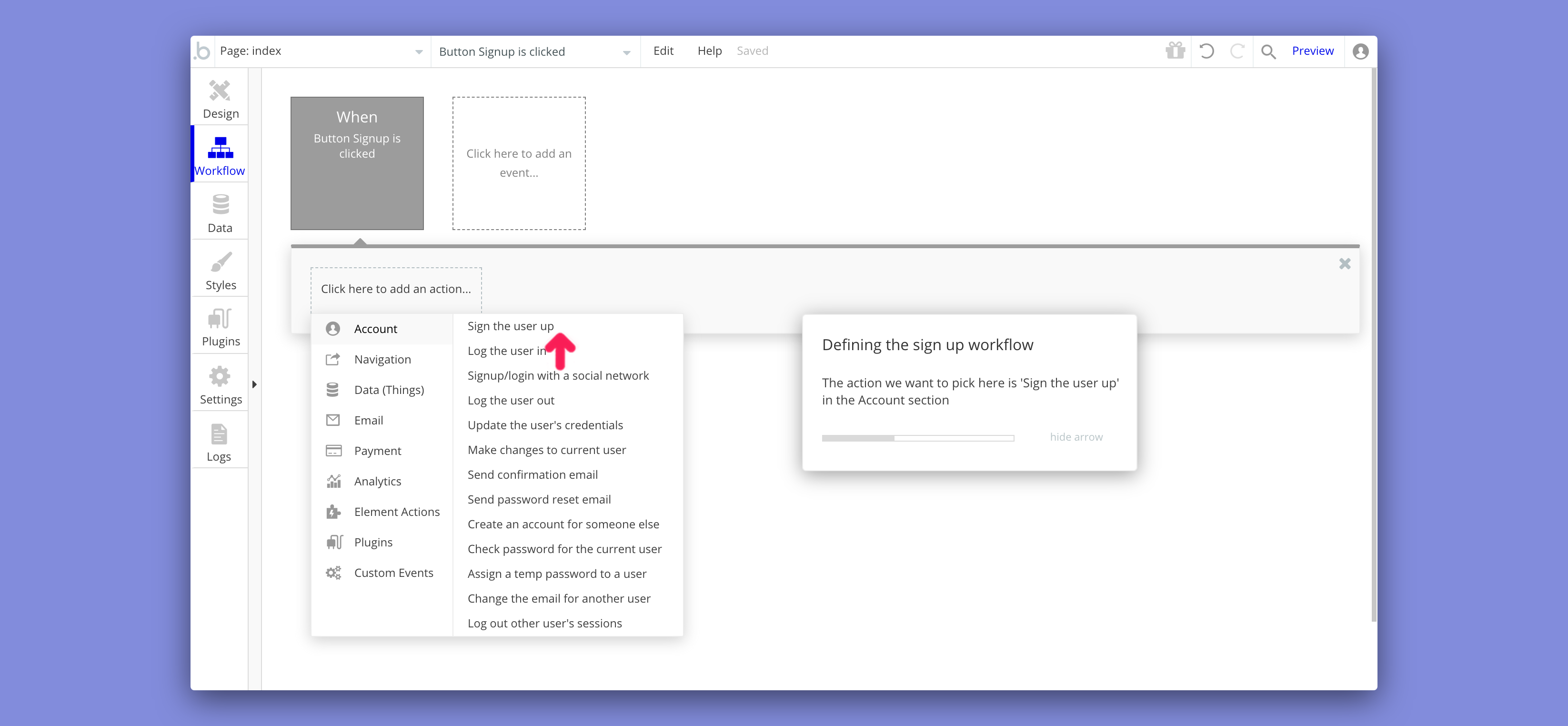Click the 'Saved' status text
This screenshot has width=1568, height=726.
coord(752,51)
